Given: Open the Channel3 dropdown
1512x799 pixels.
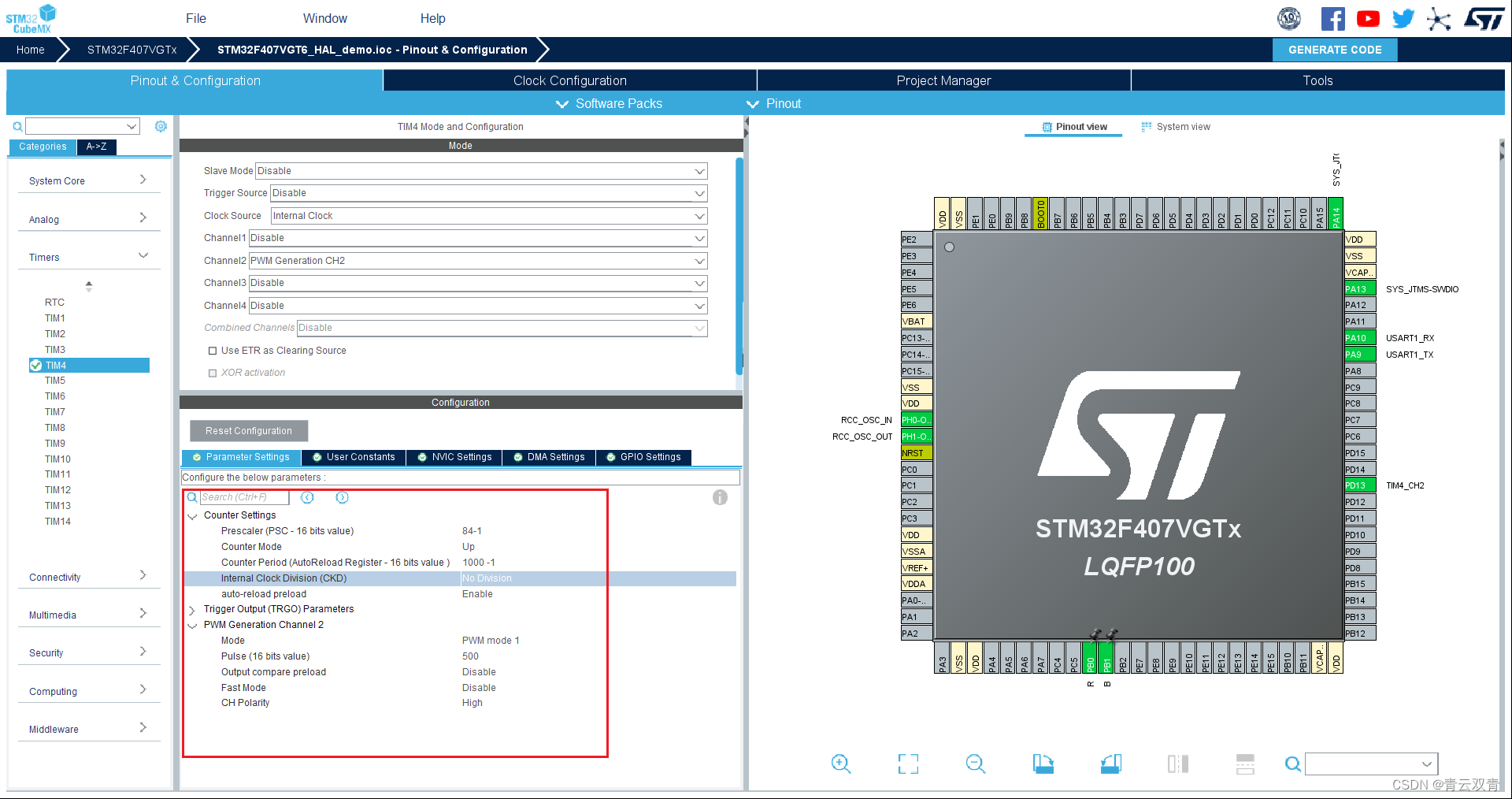Looking at the screenshot, I should point(478,283).
